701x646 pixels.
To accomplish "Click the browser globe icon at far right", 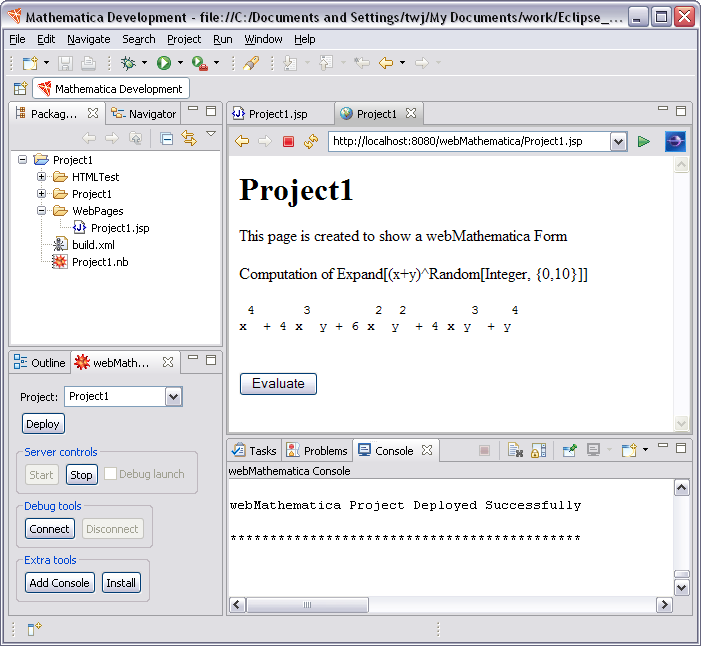I will (675, 142).
